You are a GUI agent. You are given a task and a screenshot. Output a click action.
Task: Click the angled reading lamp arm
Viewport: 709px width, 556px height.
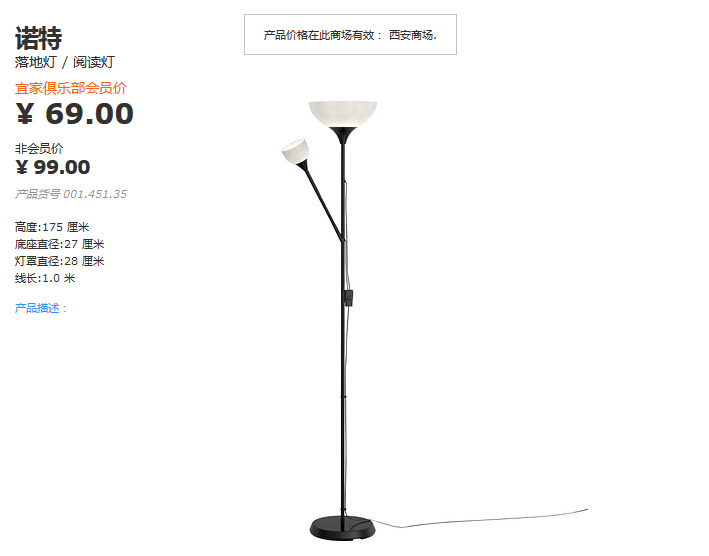pyautogui.click(x=322, y=202)
